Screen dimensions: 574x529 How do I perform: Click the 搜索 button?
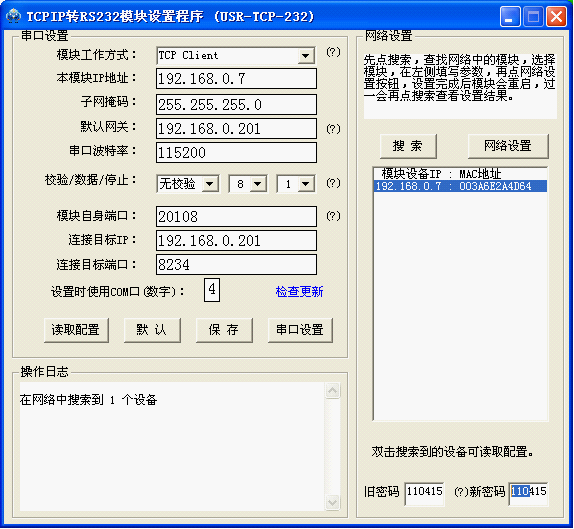(408, 146)
